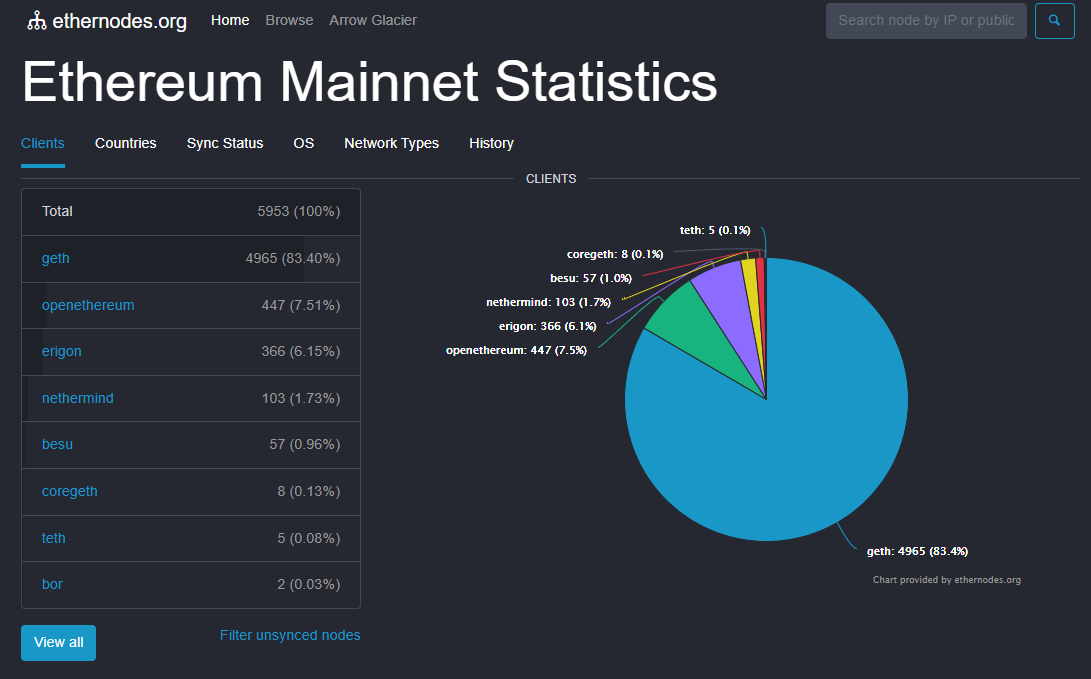Click 'openethereum: 447 (7.5%)' chart label
Viewport: 1091px width, 679px height.
pyautogui.click(x=516, y=350)
